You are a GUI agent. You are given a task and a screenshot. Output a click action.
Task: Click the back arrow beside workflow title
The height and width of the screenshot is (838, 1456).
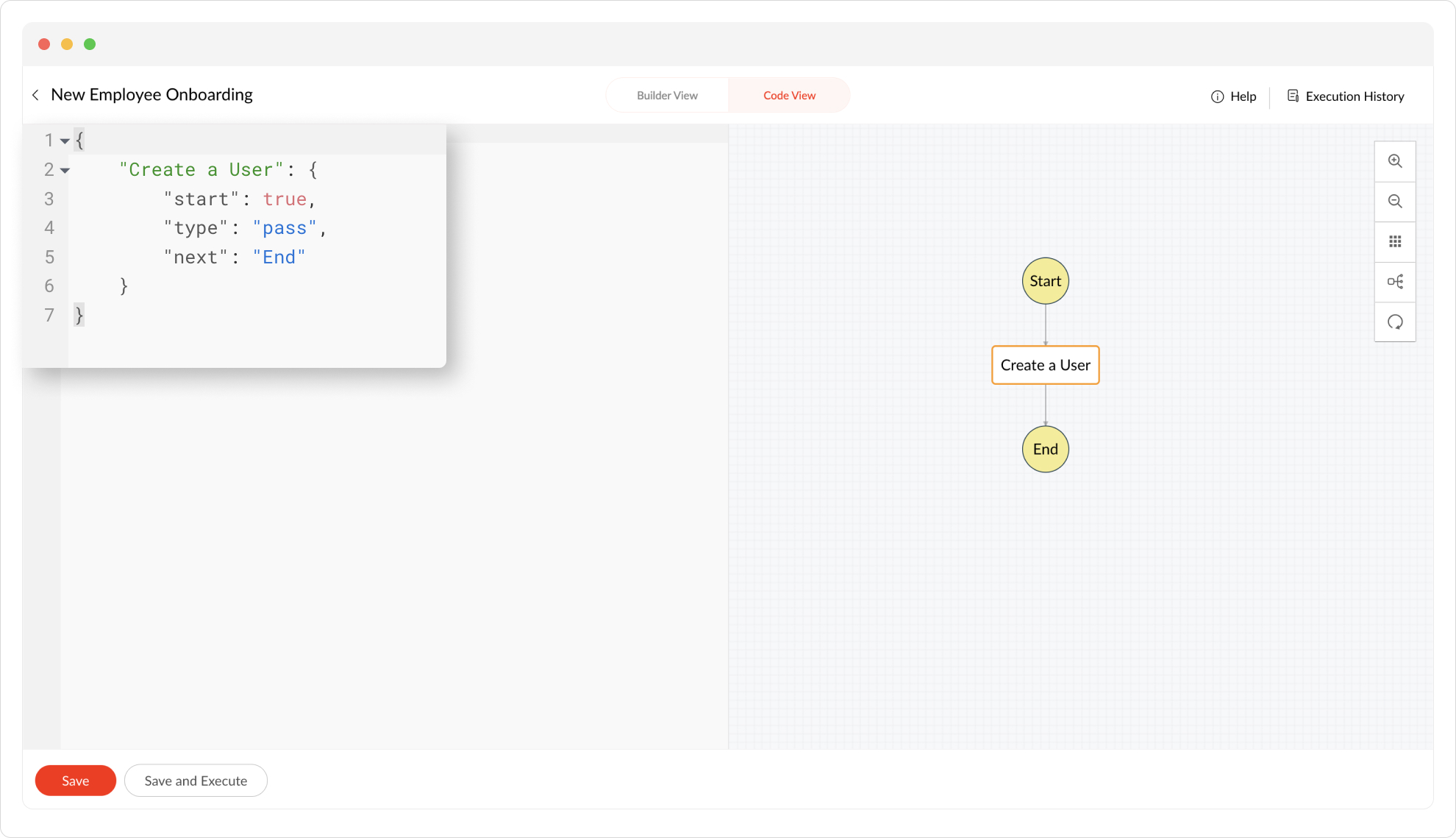coord(35,95)
